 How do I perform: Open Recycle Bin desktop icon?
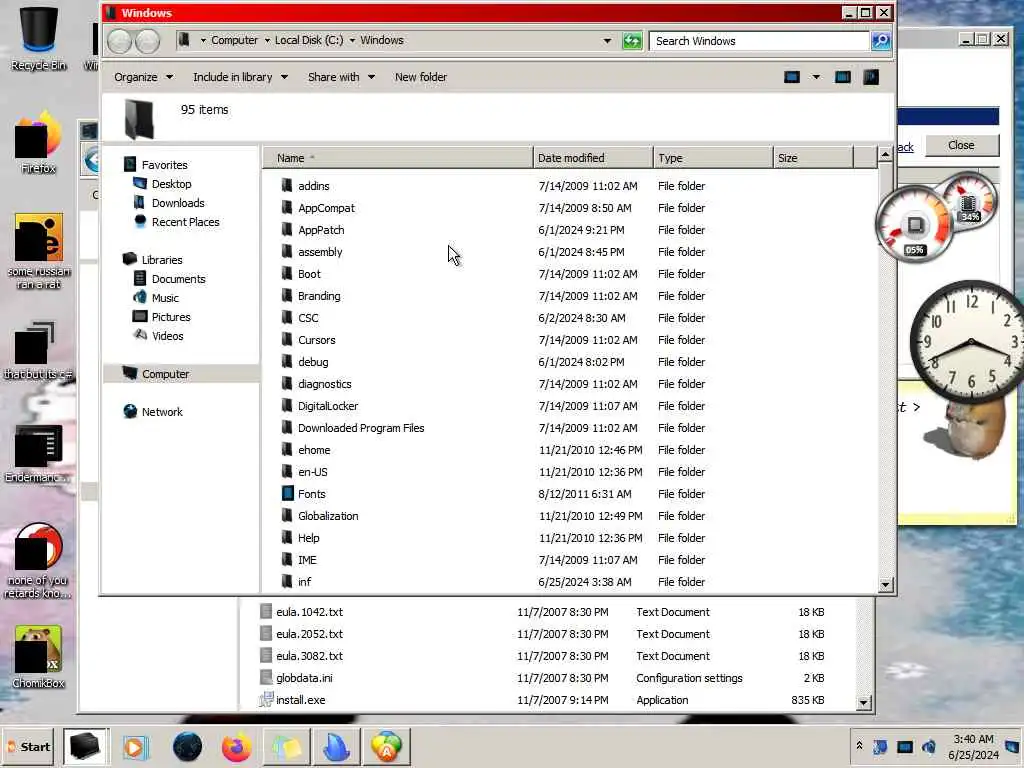[39, 39]
